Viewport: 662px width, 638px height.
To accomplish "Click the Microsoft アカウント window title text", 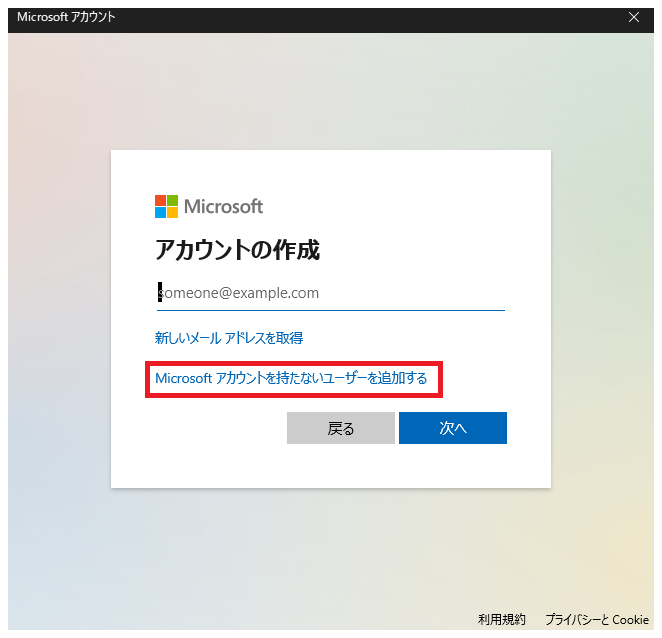I will (66, 17).
